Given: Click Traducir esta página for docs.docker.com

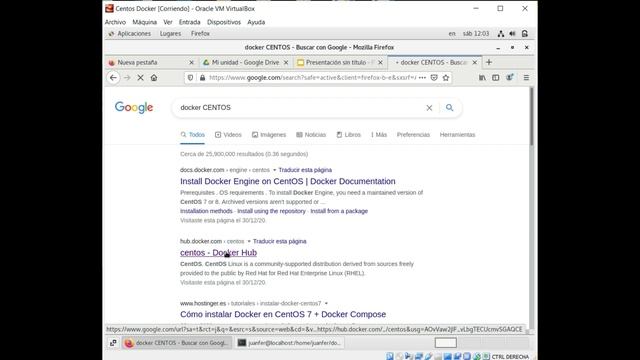Looking at the screenshot, I should tap(305, 170).
